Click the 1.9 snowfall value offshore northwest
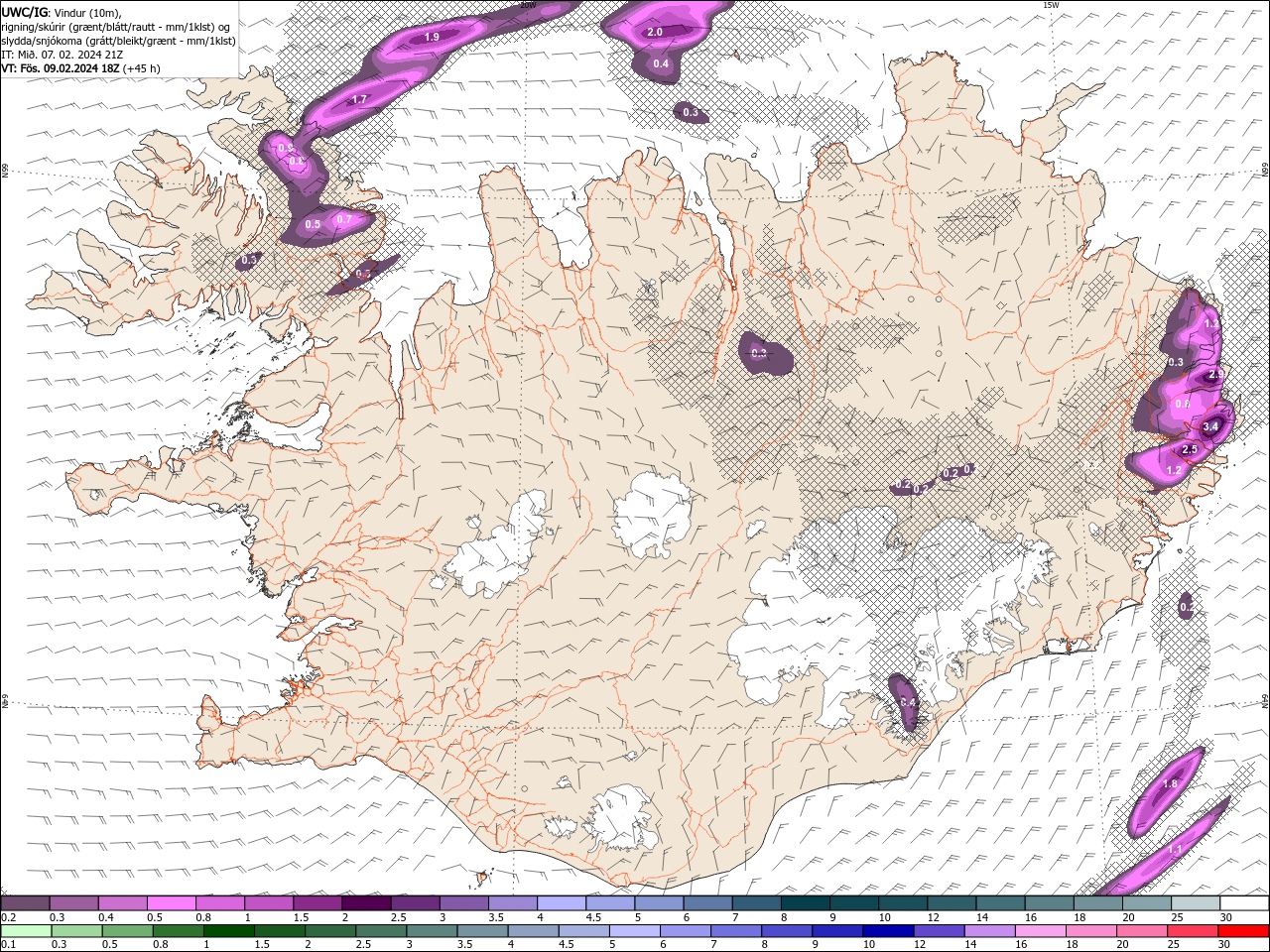This screenshot has height=952, width=1270. click(x=432, y=37)
